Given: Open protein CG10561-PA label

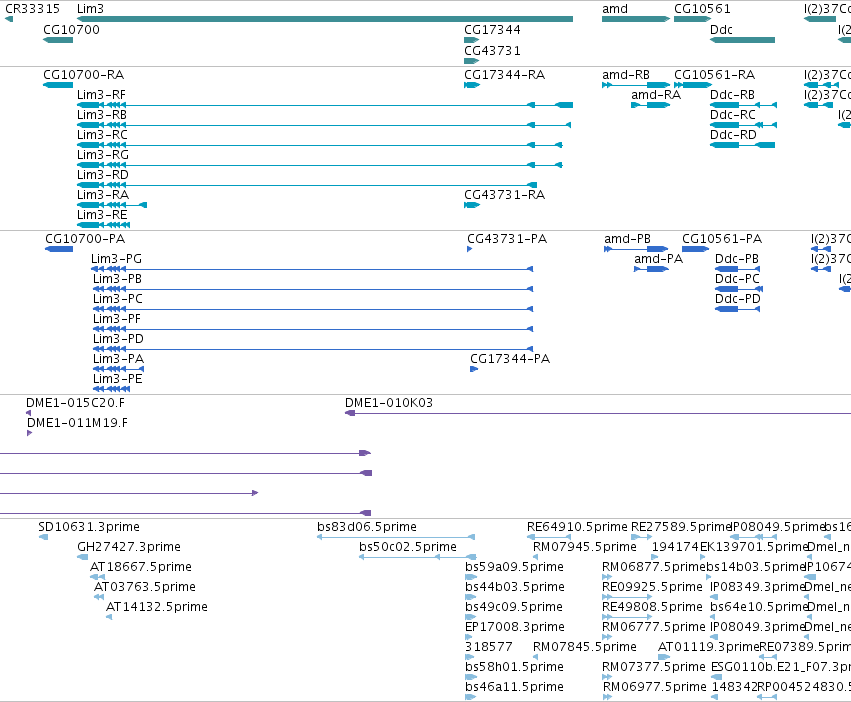Looking at the screenshot, I should (722, 239).
